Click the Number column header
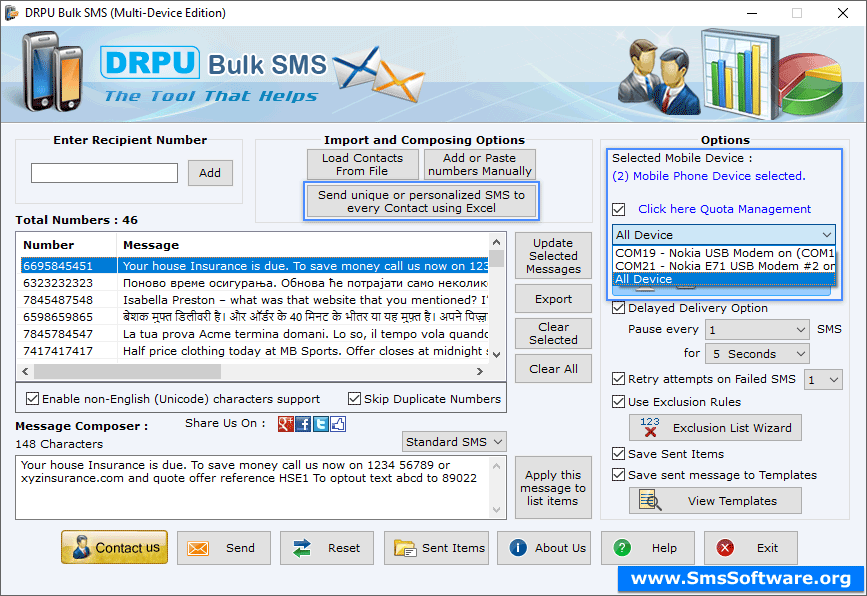The height and width of the screenshot is (596, 867). (x=69, y=245)
